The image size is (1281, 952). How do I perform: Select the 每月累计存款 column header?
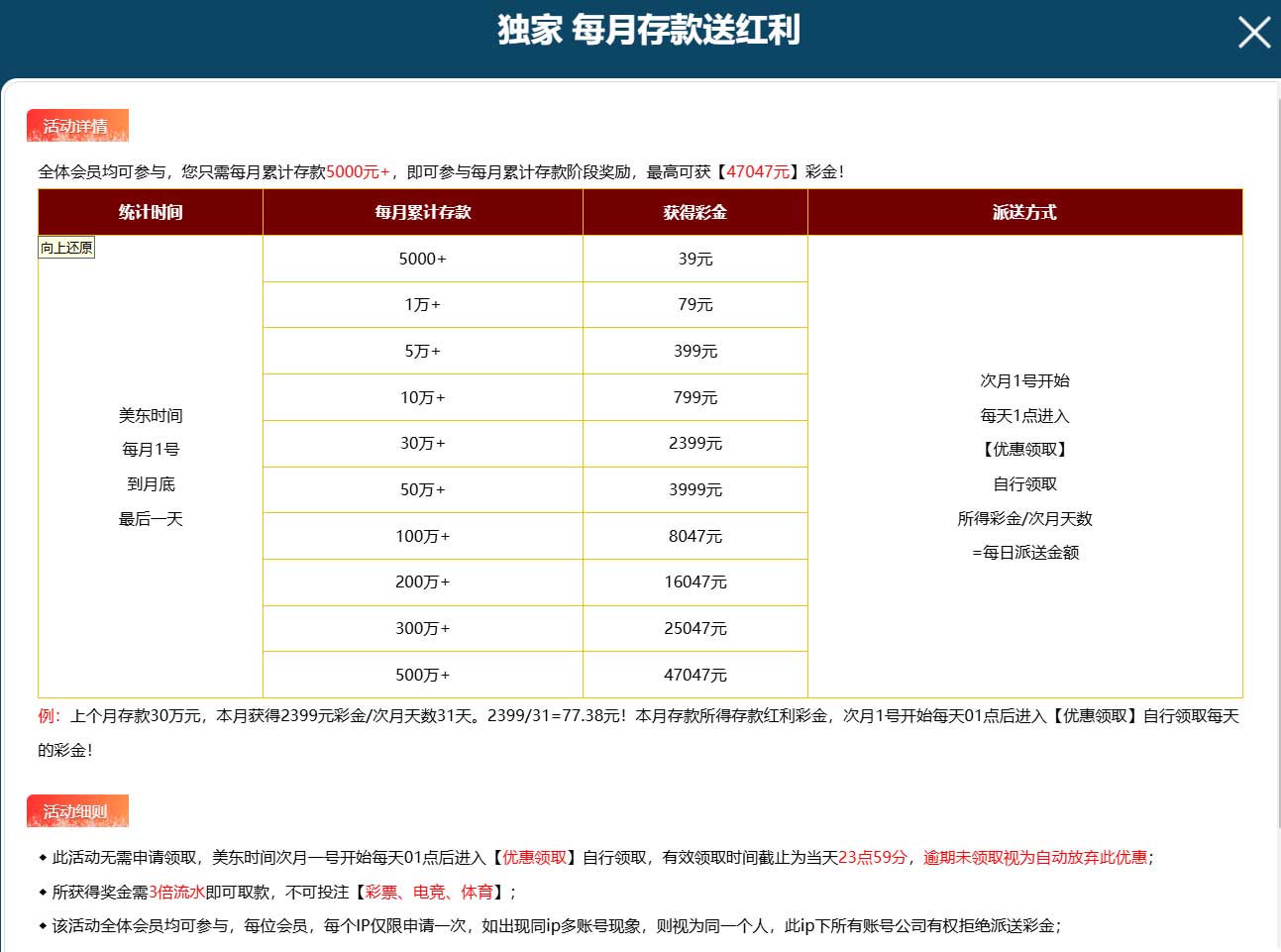(423, 212)
